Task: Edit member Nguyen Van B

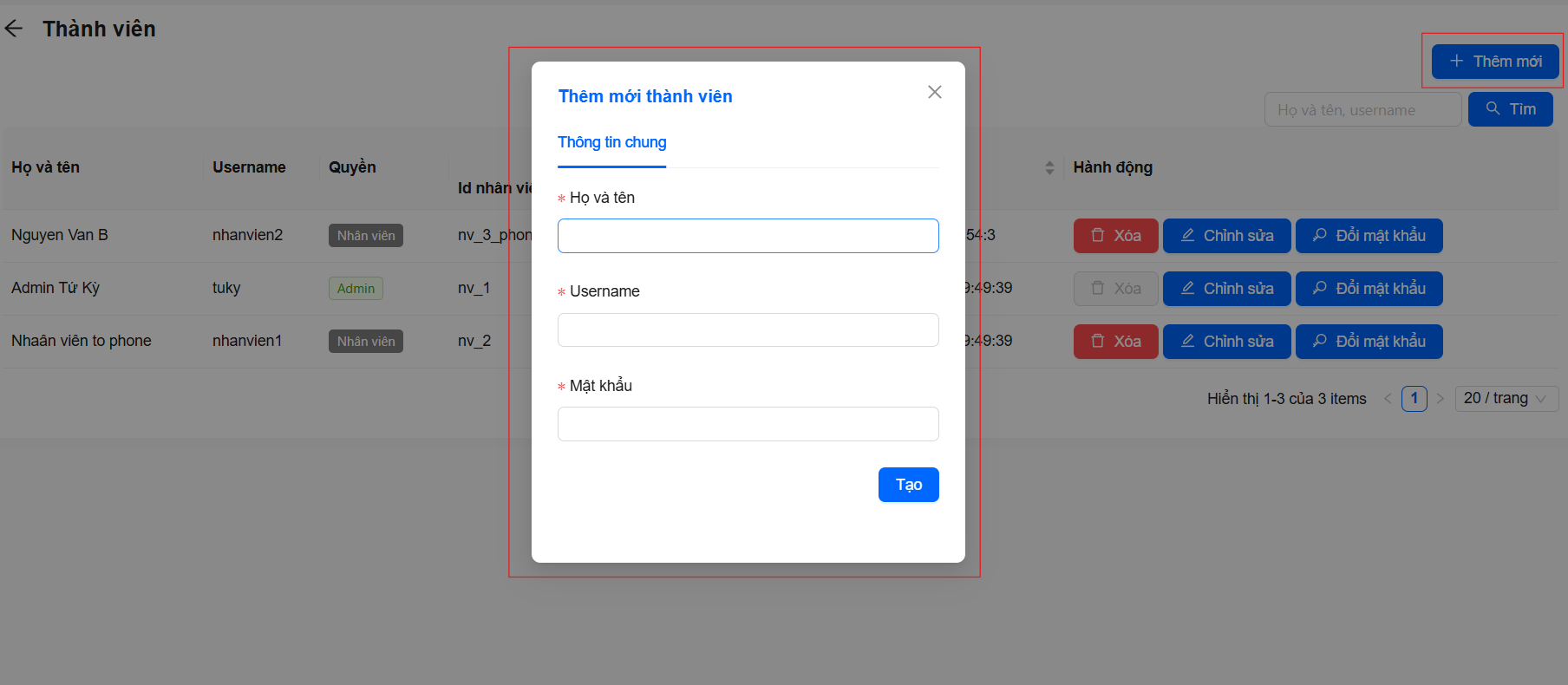Action: 1226,236
